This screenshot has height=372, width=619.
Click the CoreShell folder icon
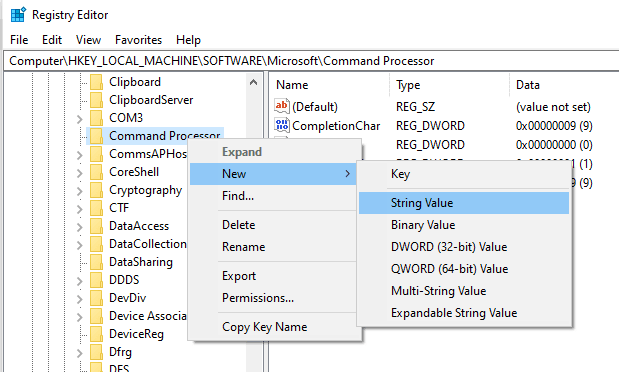pyautogui.click(x=96, y=172)
